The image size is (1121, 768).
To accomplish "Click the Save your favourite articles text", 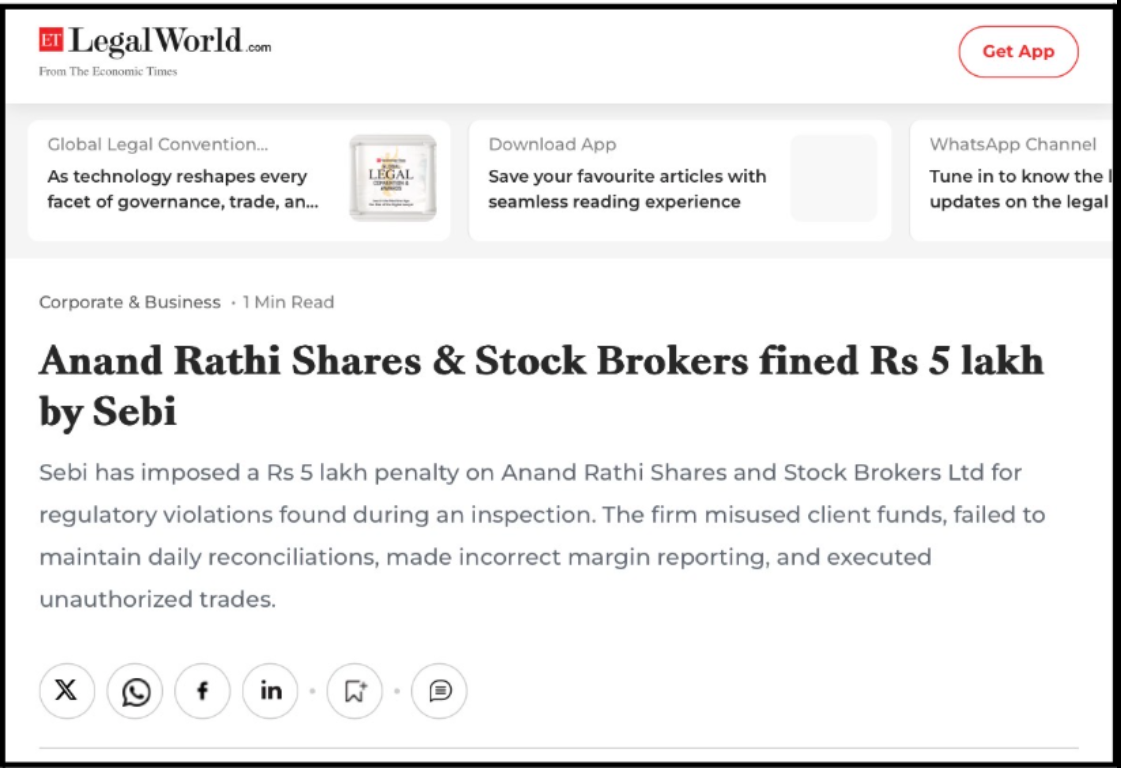I will (627, 188).
